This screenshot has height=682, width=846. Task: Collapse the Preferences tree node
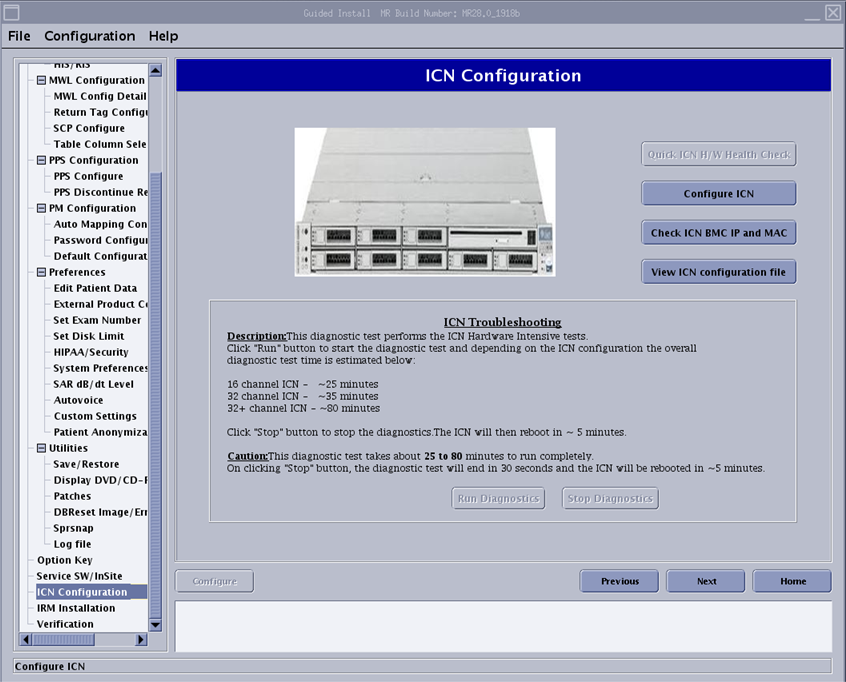[x=41, y=272]
